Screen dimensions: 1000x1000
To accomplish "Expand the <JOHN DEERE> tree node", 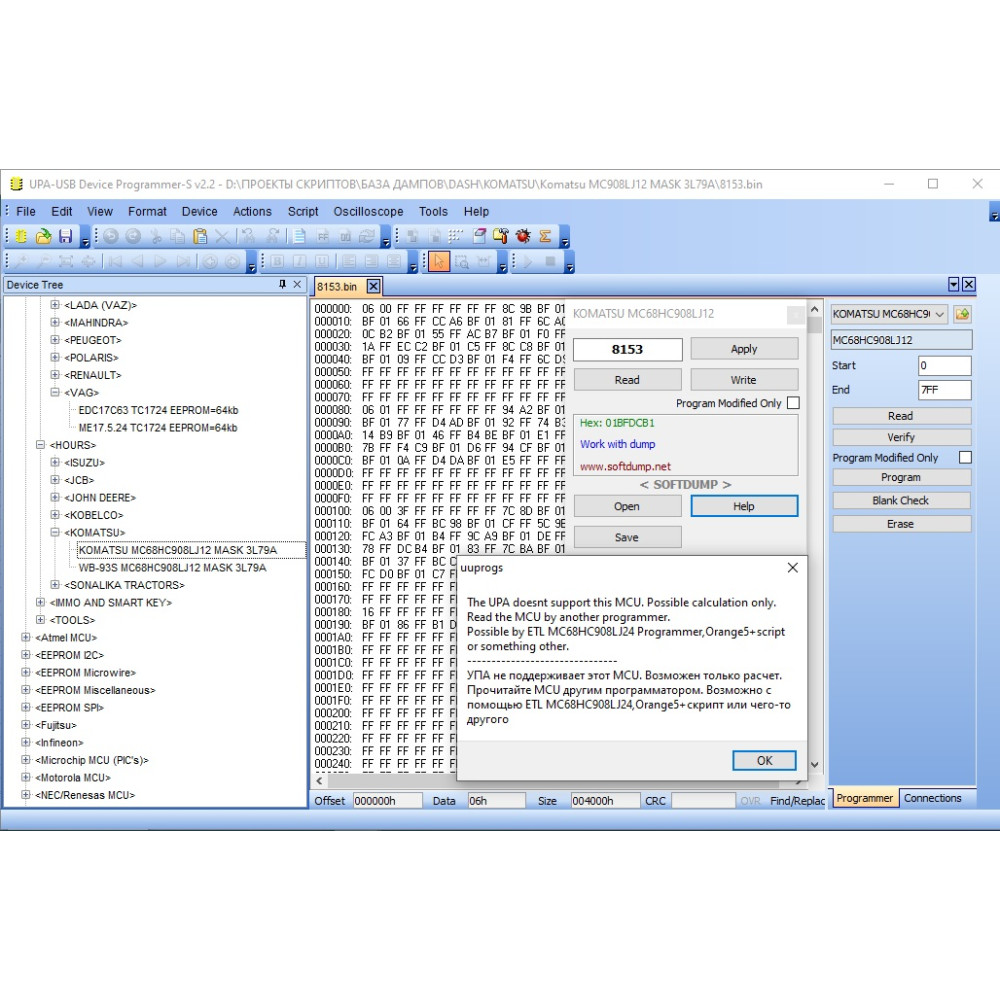I will click(55, 497).
